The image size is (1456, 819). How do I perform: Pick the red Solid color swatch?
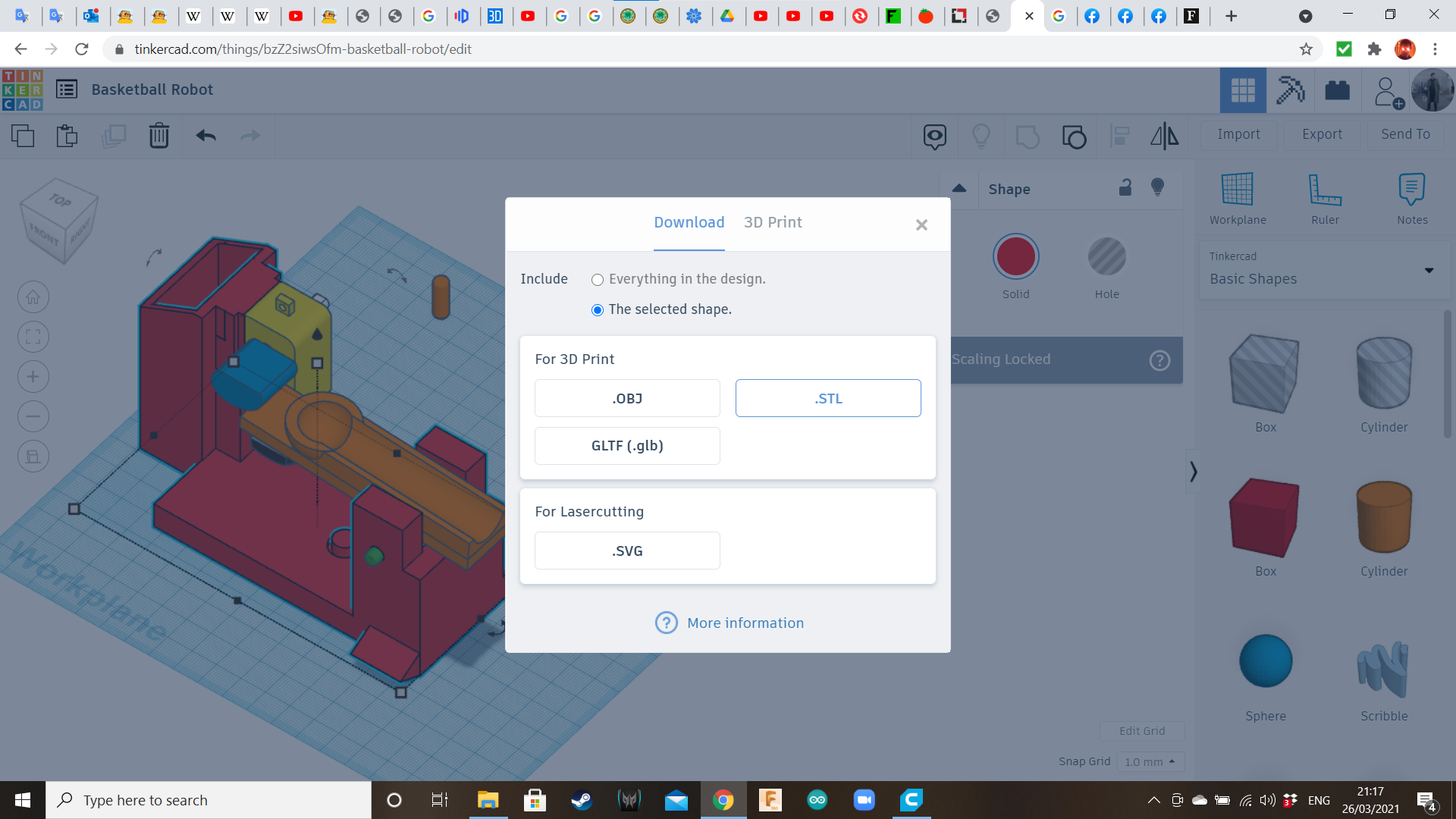1015,257
